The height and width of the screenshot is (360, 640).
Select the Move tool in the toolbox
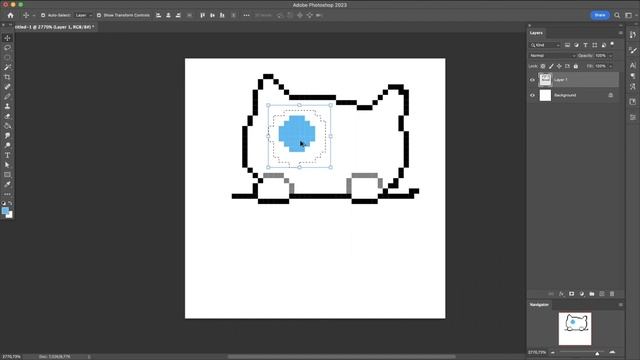(x=7, y=38)
